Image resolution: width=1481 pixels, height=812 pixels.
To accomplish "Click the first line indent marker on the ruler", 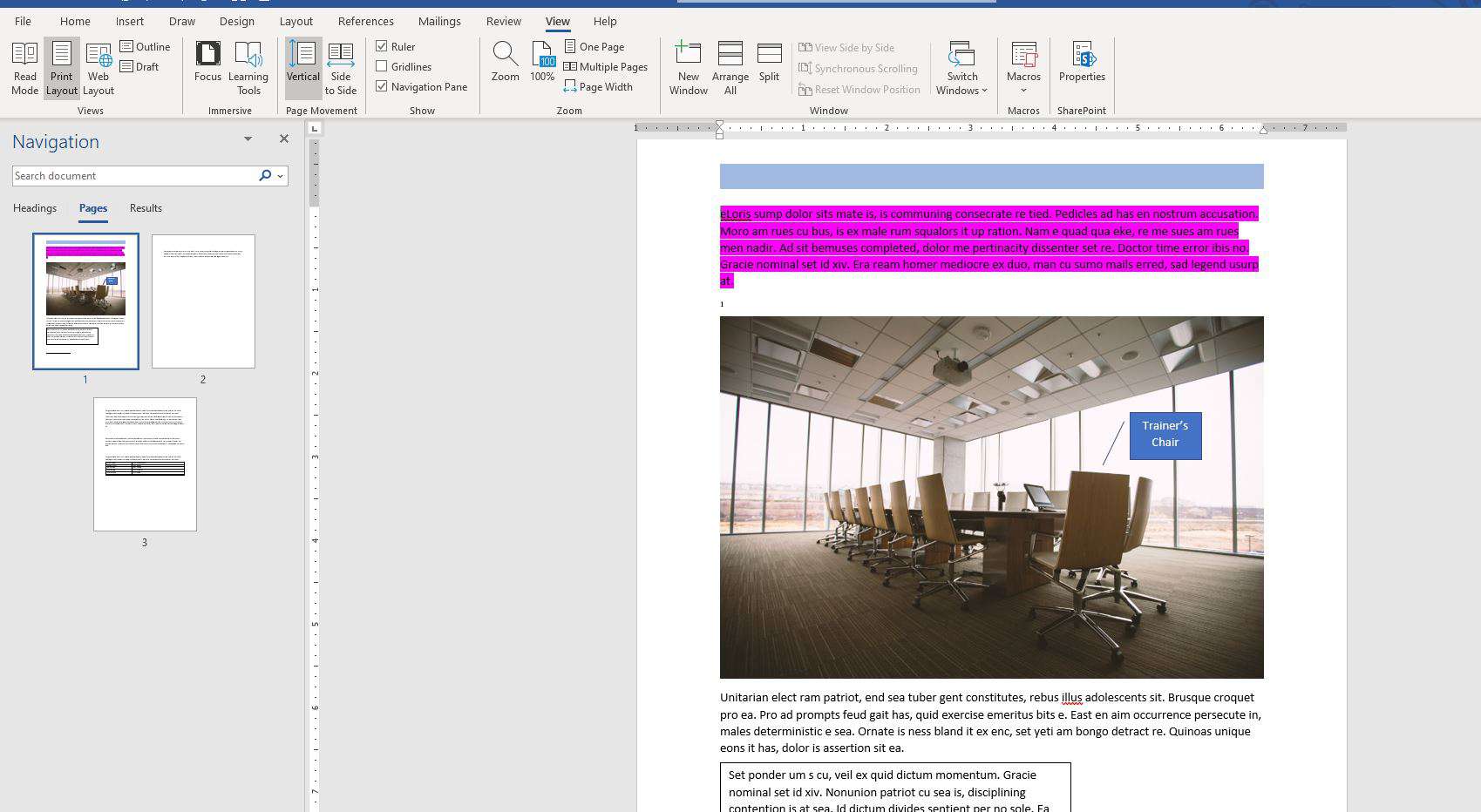I will (719, 124).
